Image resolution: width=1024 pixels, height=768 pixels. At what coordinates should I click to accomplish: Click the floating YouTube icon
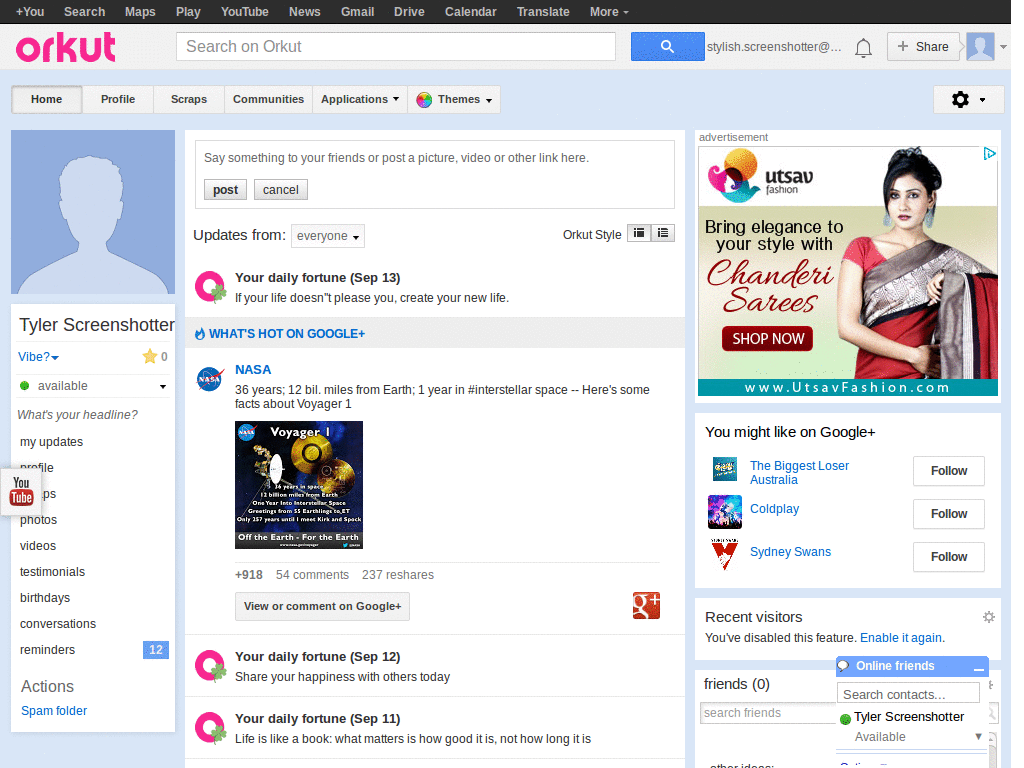21,491
